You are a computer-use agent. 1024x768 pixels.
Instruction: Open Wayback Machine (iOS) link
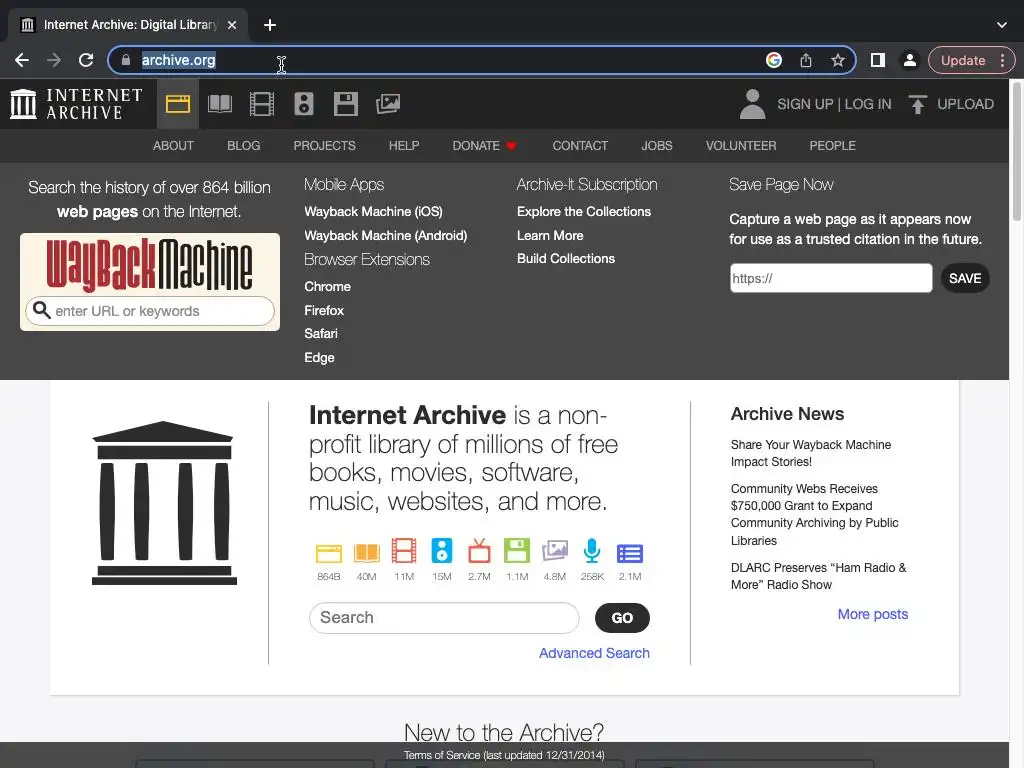click(x=373, y=212)
